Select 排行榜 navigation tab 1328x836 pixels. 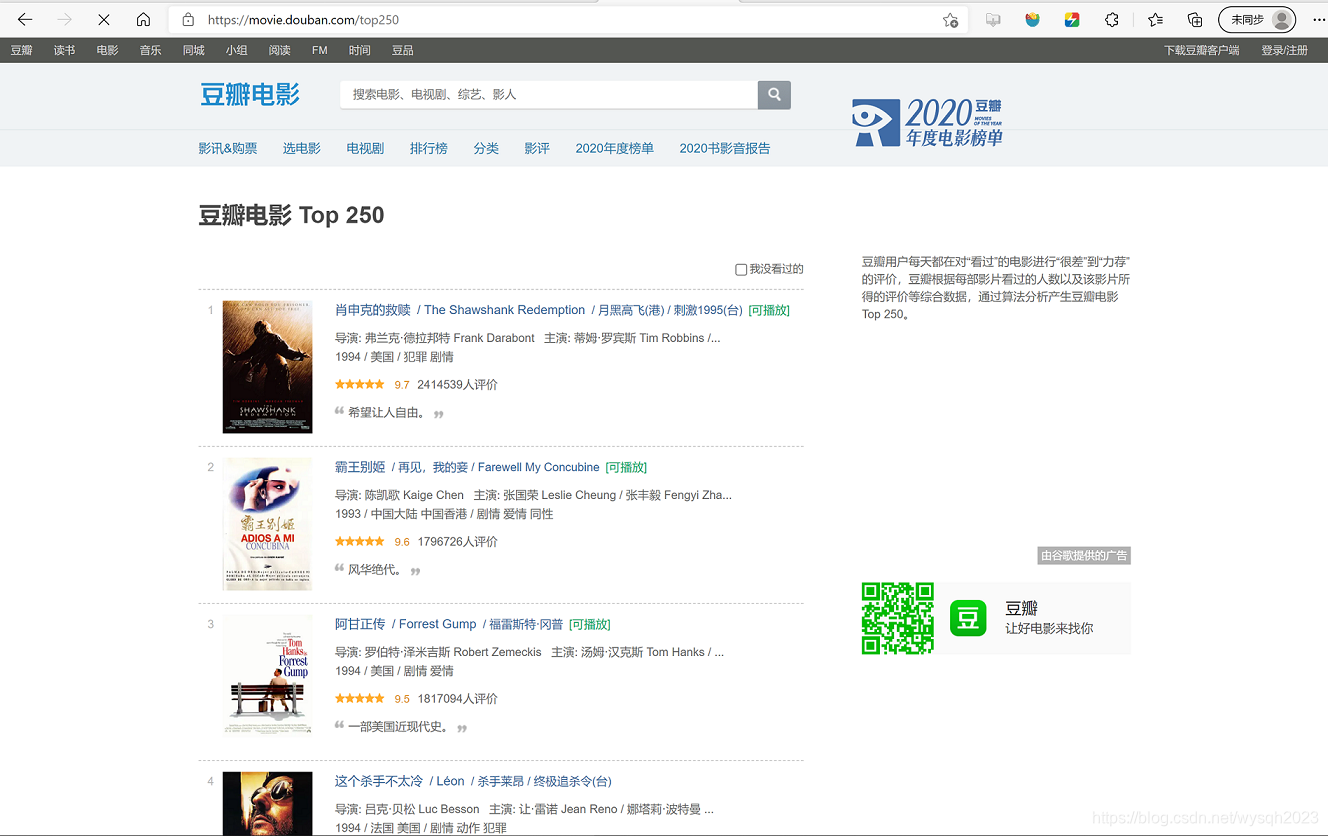[429, 148]
